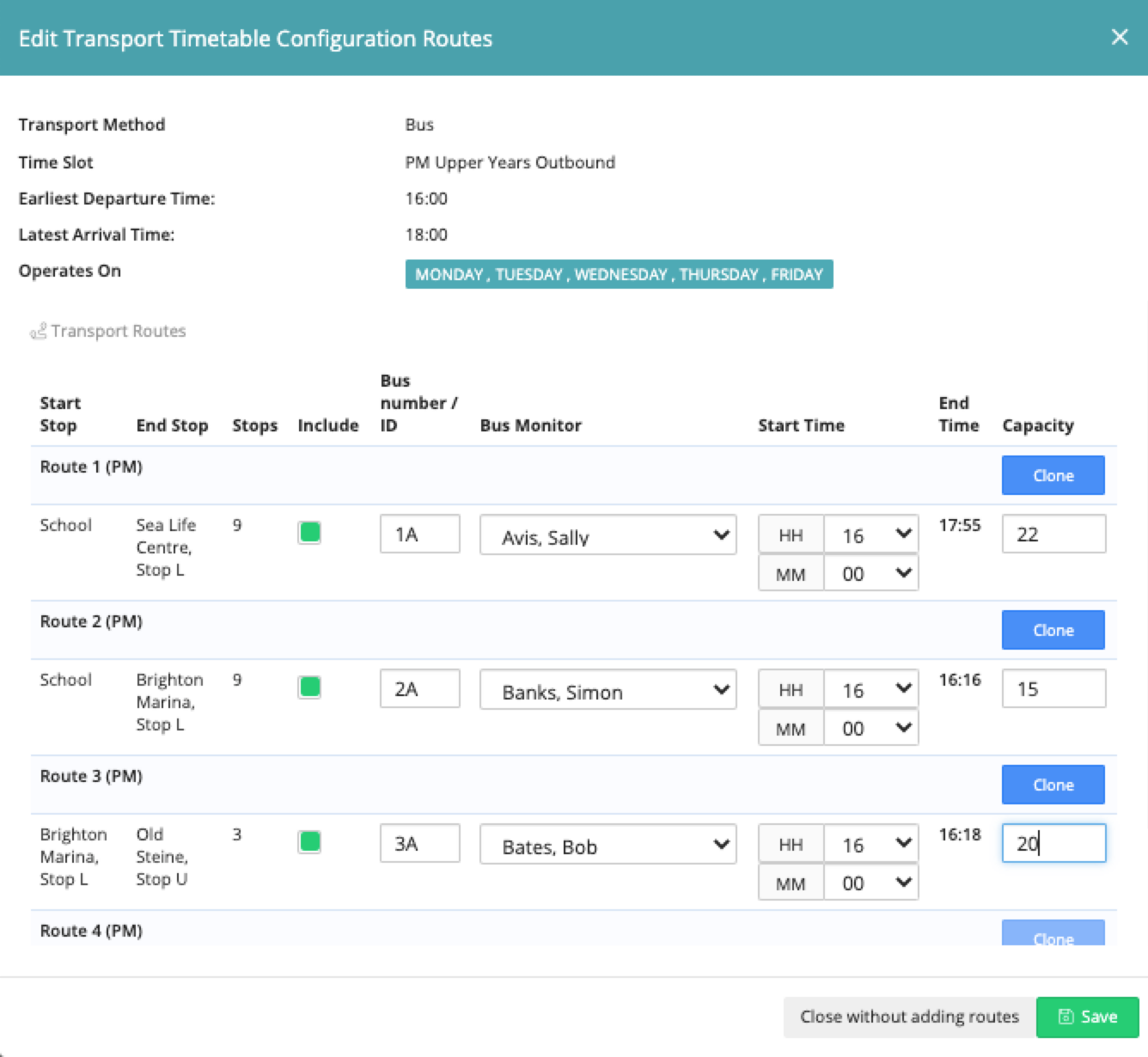
Task: Click the Capacity column header
Action: click(x=1038, y=425)
